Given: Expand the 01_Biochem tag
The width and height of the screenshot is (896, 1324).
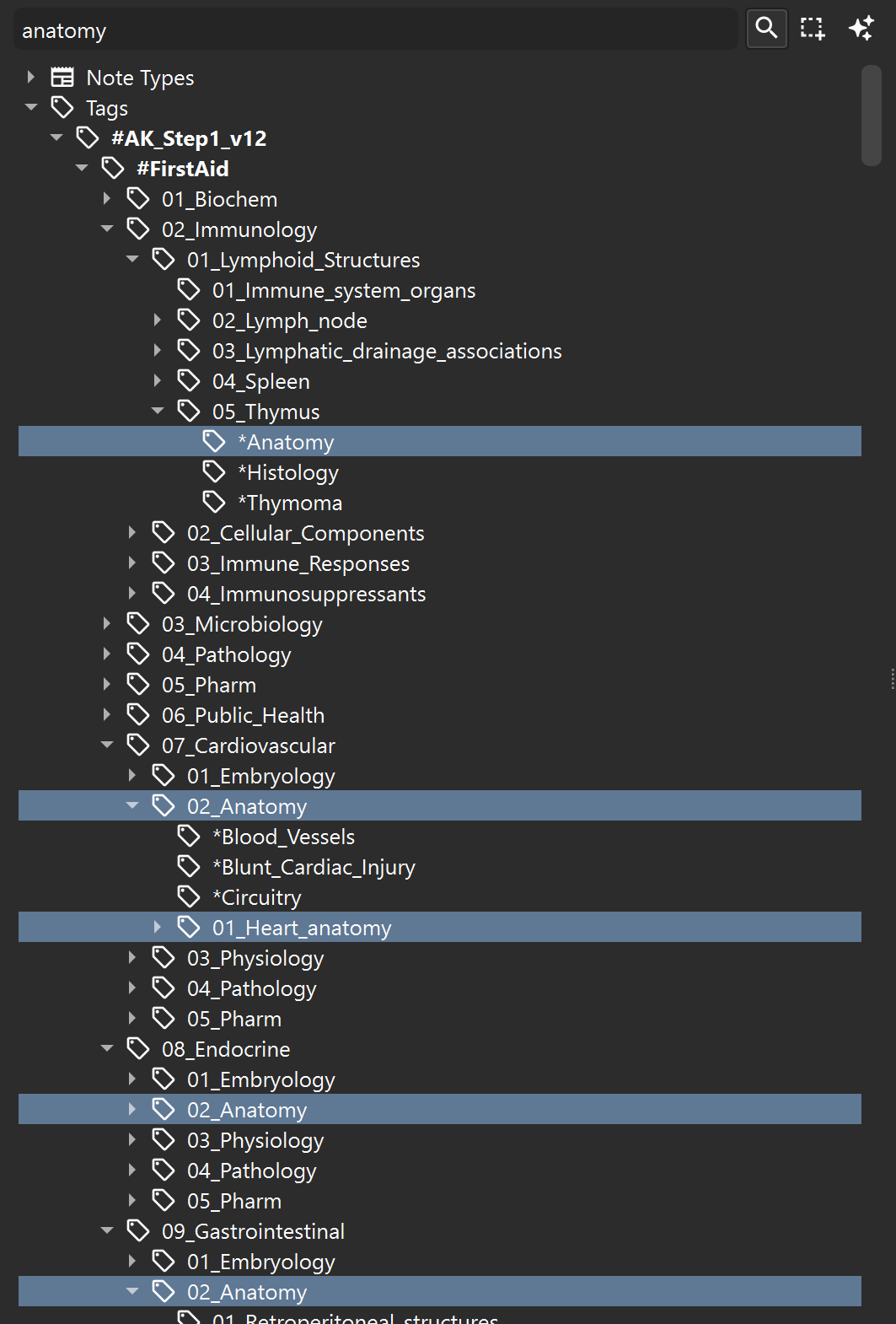Looking at the screenshot, I should (107, 199).
